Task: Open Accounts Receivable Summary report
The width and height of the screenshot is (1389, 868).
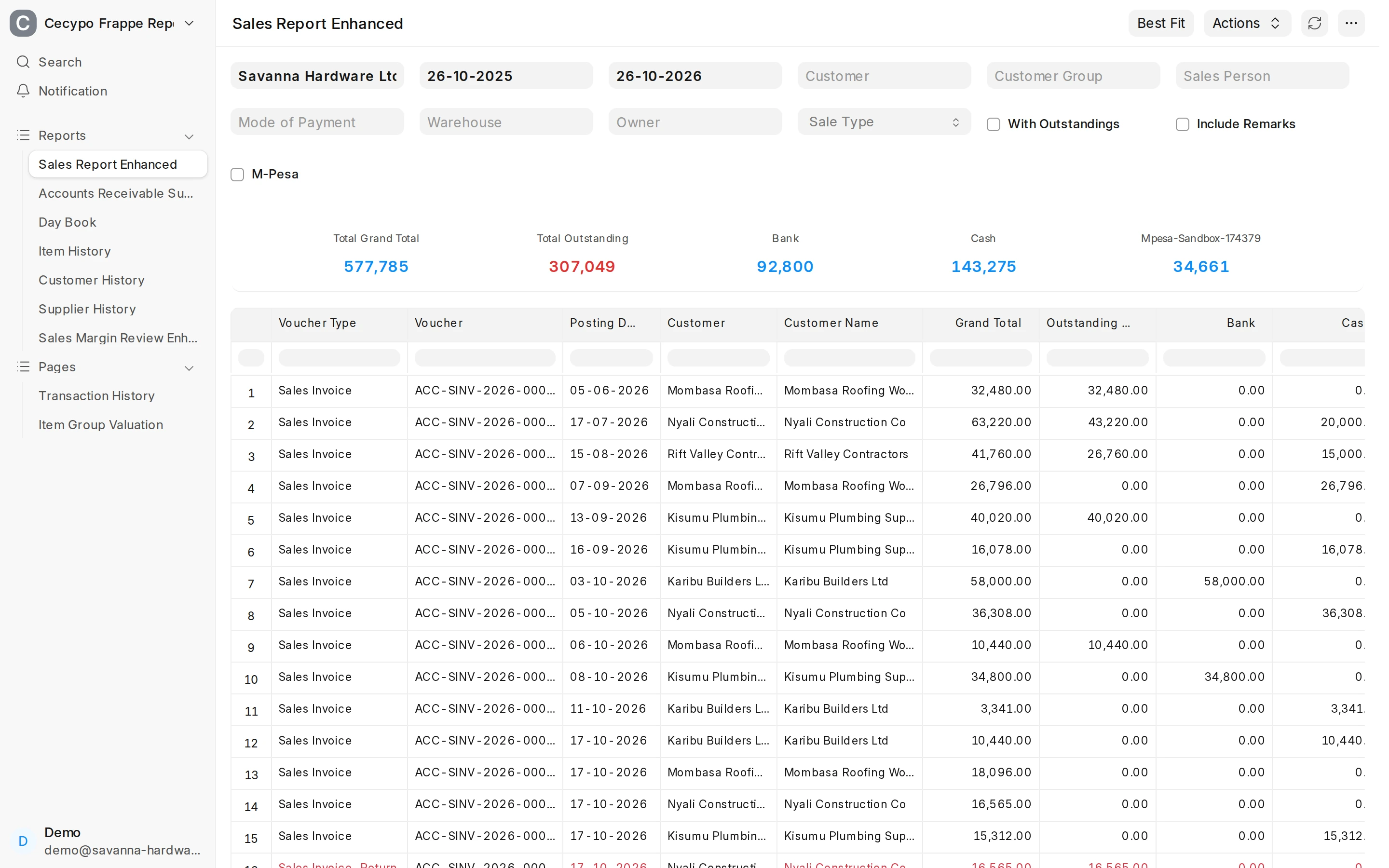Action: [118, 193]
